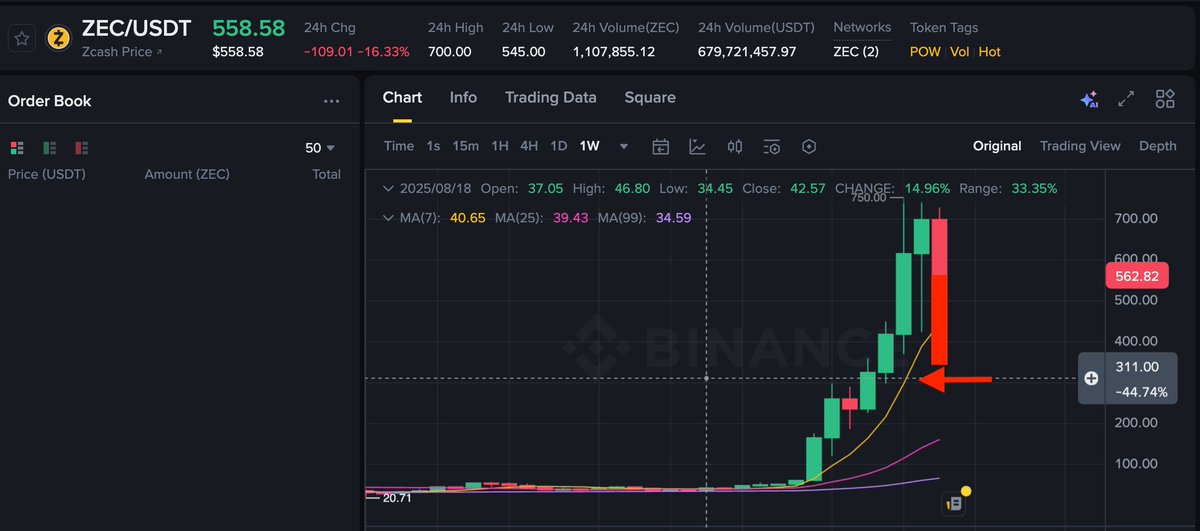Select the 1s interval

pos(433,146)
